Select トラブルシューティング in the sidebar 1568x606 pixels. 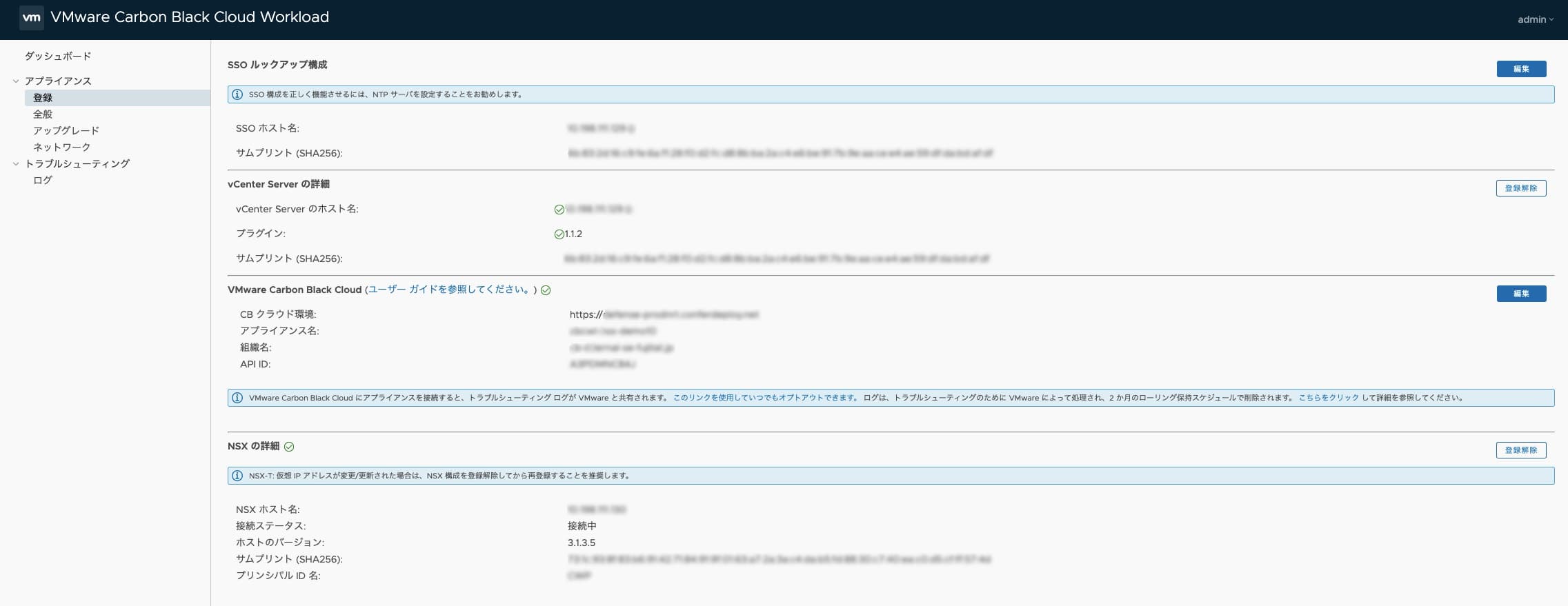[77, 163]
